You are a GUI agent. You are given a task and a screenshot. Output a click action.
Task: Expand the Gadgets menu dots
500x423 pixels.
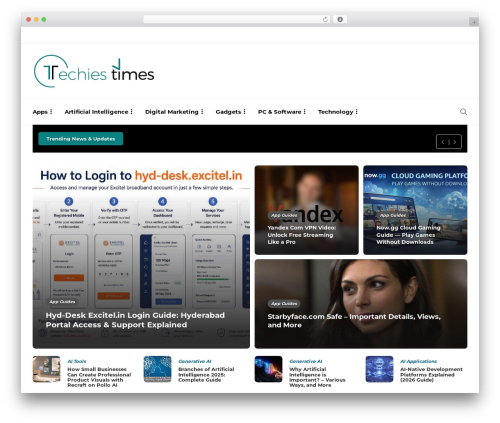click(244, 112)
